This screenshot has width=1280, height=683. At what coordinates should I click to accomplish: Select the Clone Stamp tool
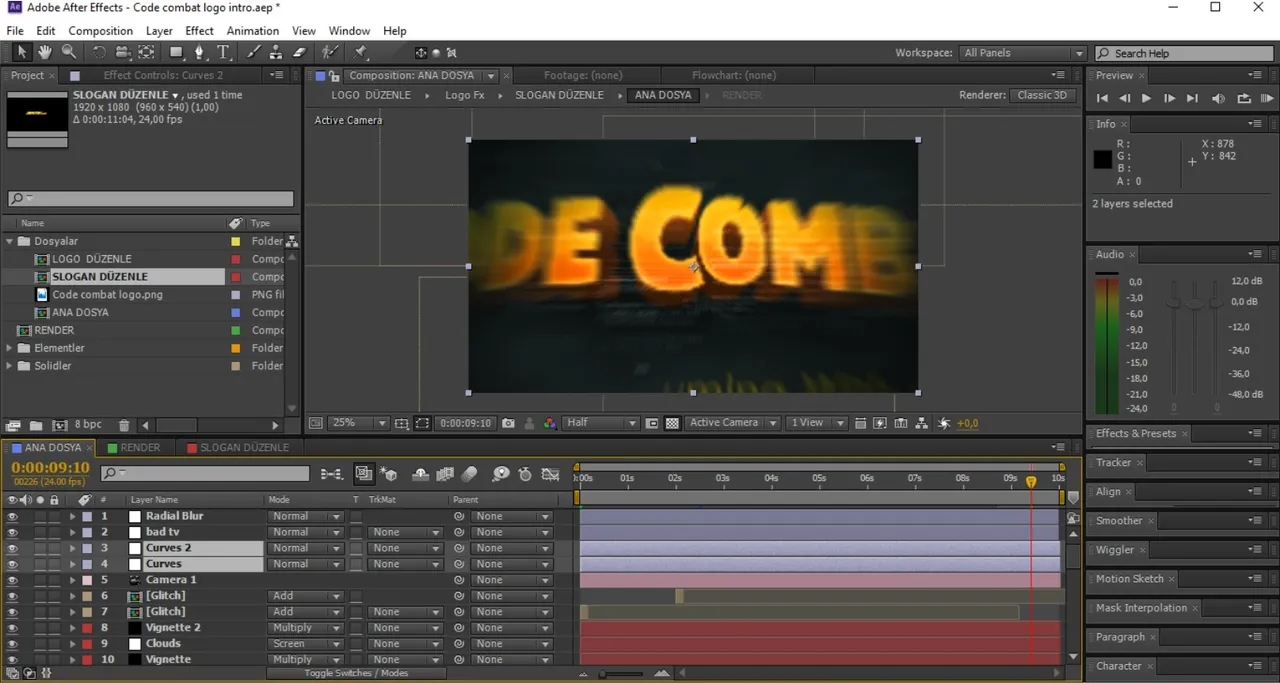pos(277,52)
